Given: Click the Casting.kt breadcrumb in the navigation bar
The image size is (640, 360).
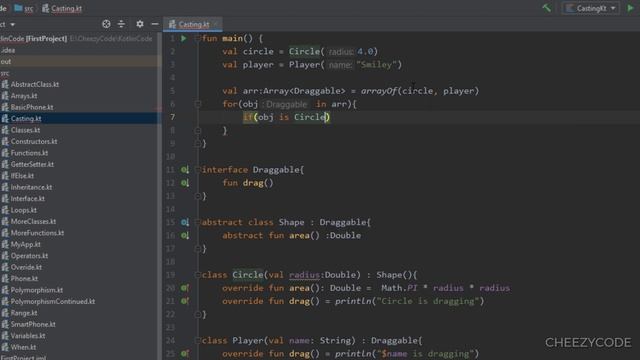Looking at the screenshot, I should [62, 8].
